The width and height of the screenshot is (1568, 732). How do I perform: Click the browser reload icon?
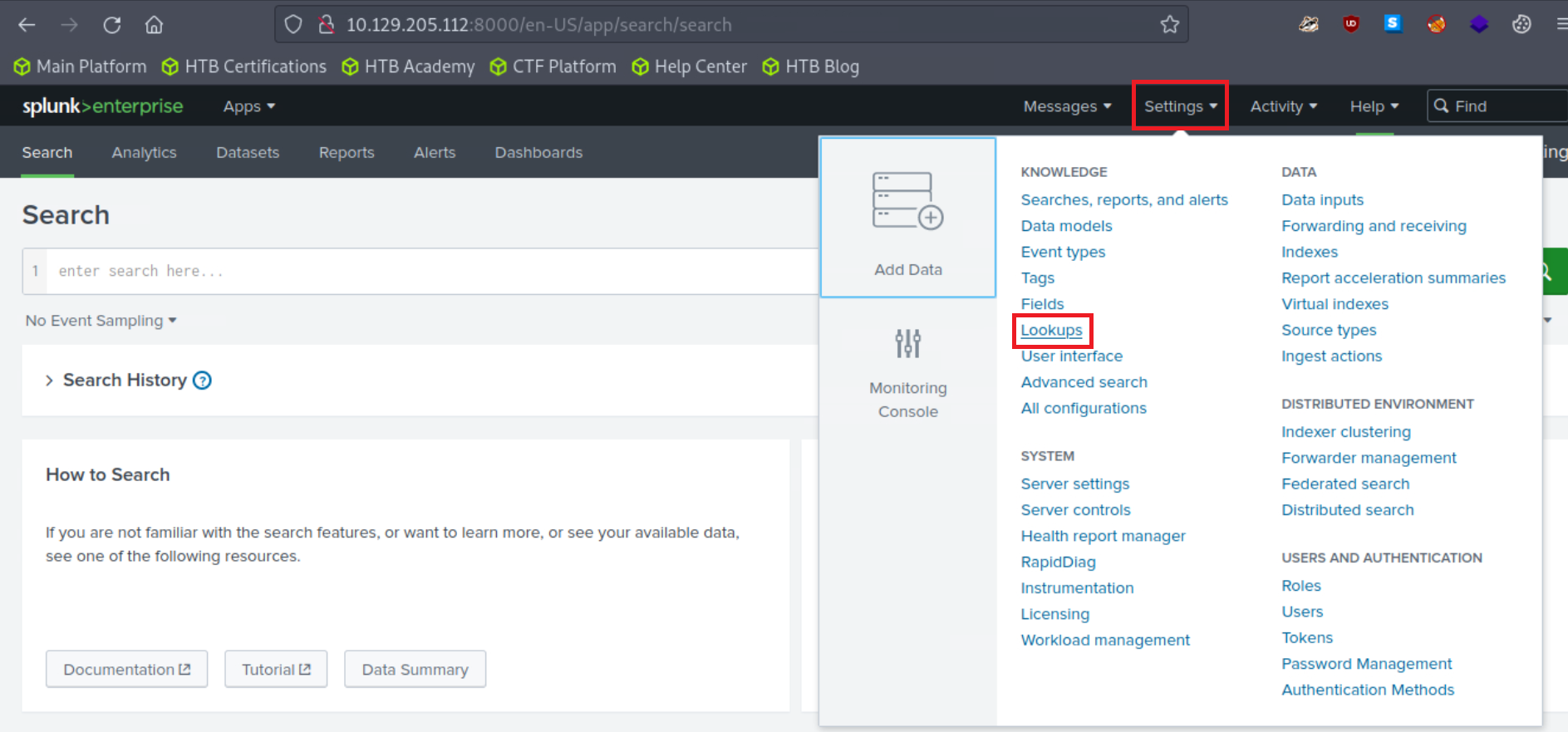click(112, 25)
